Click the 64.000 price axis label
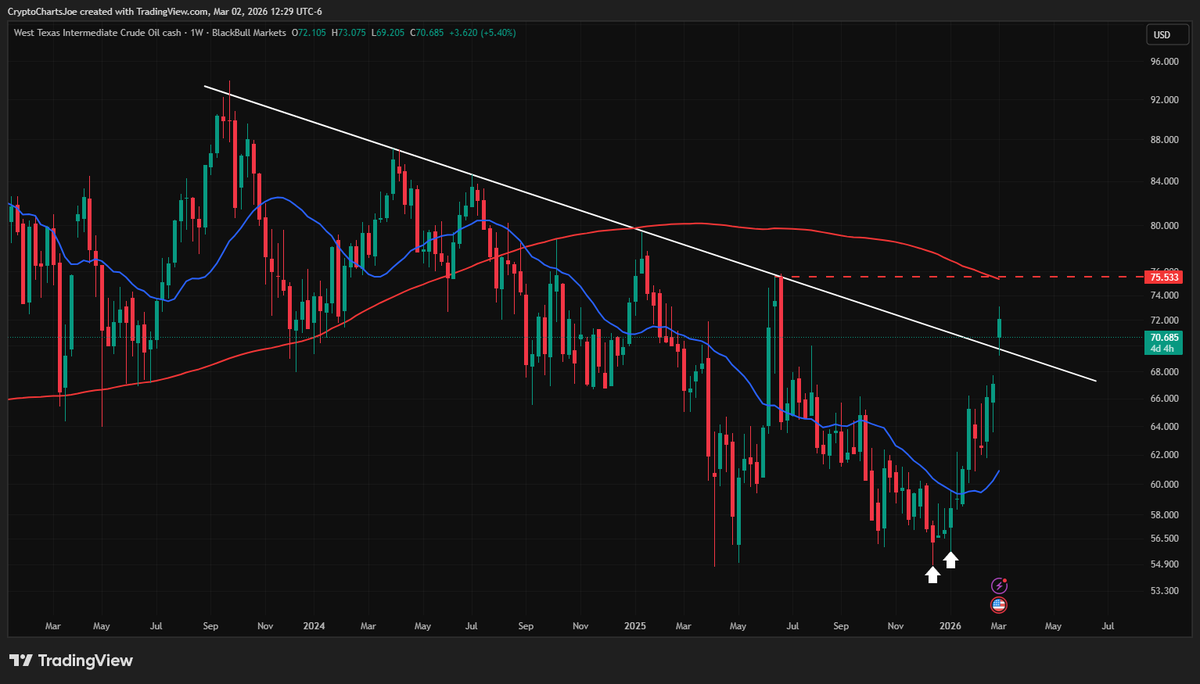 (x=1165, y=427)
